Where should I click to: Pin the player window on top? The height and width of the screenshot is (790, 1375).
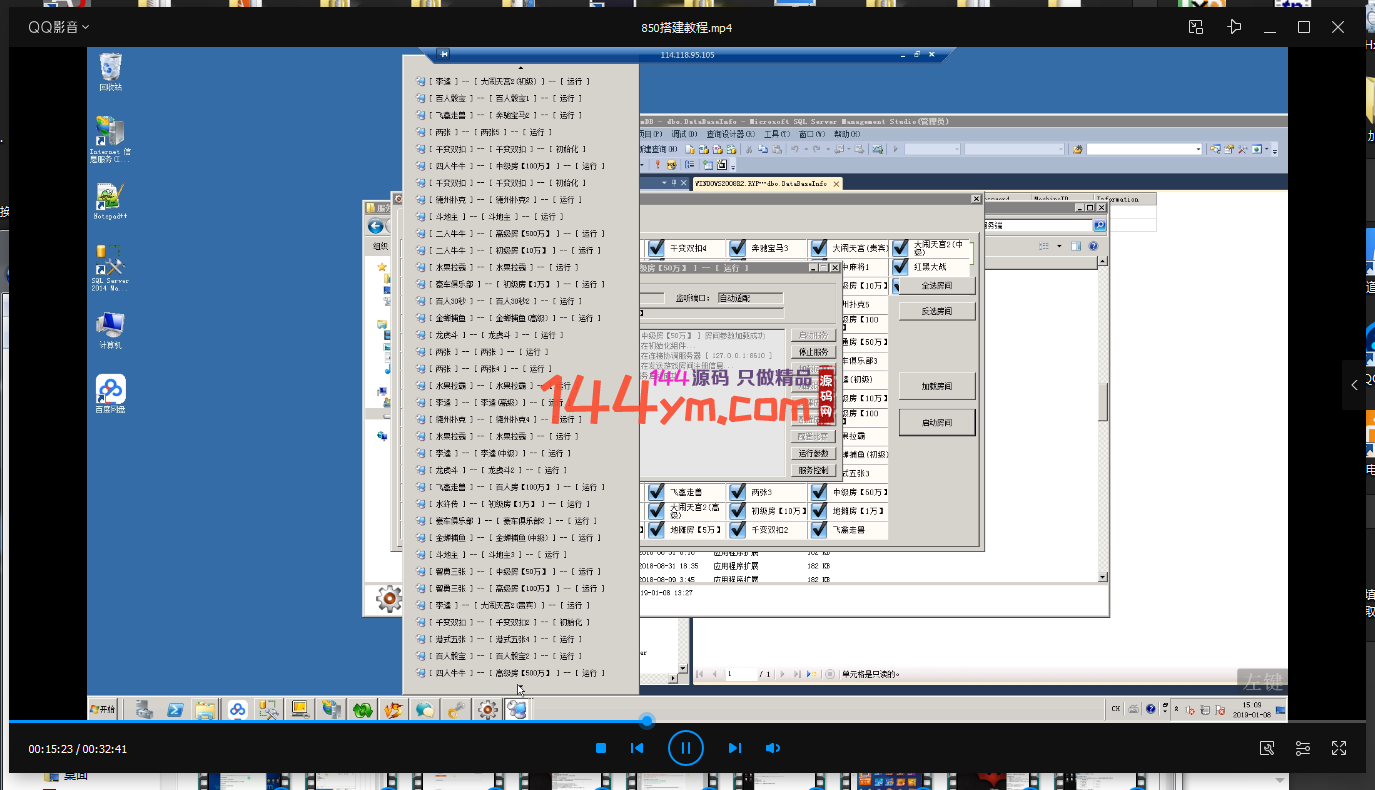1235,27
